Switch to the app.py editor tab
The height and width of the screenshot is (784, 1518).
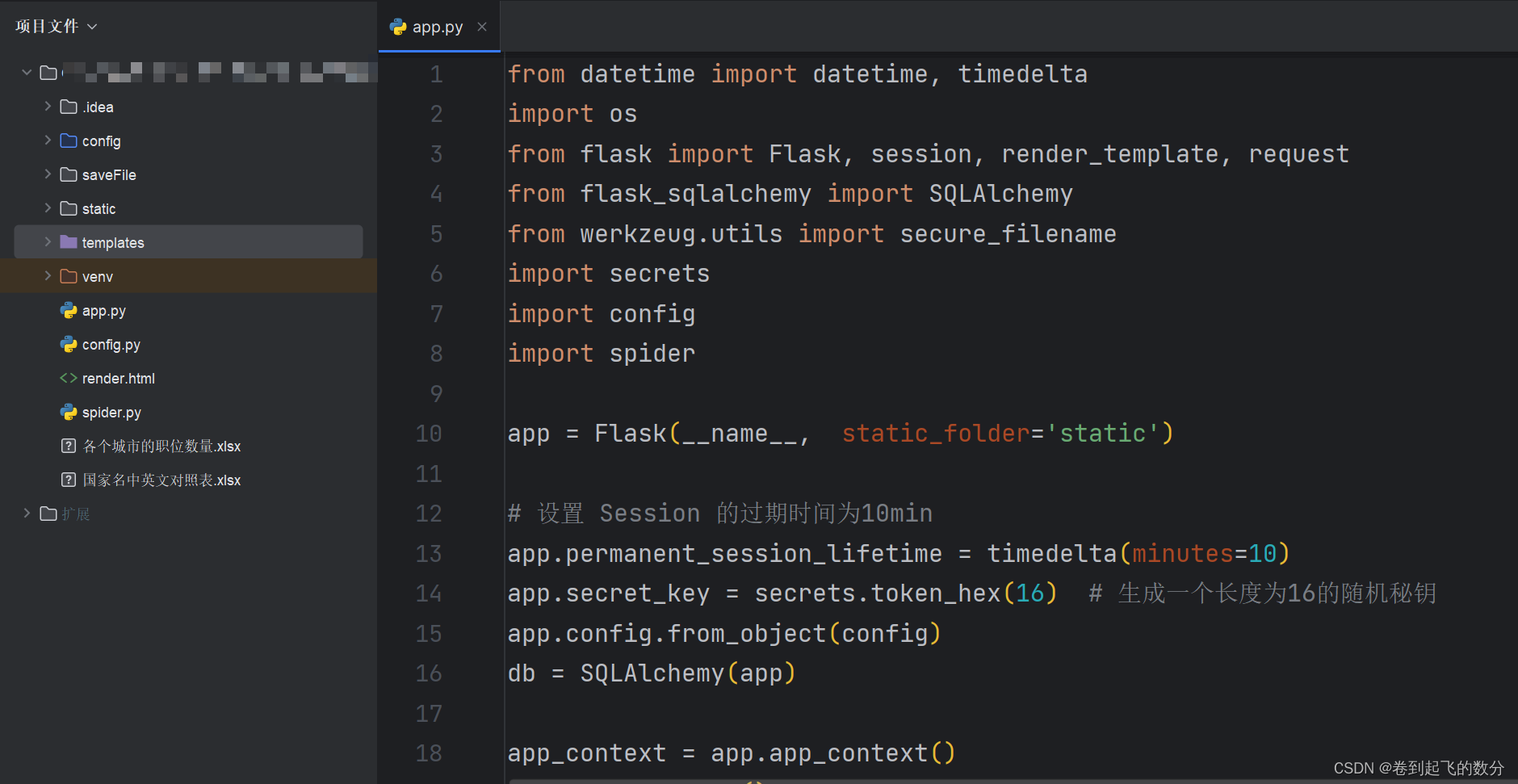click(436, 27)
